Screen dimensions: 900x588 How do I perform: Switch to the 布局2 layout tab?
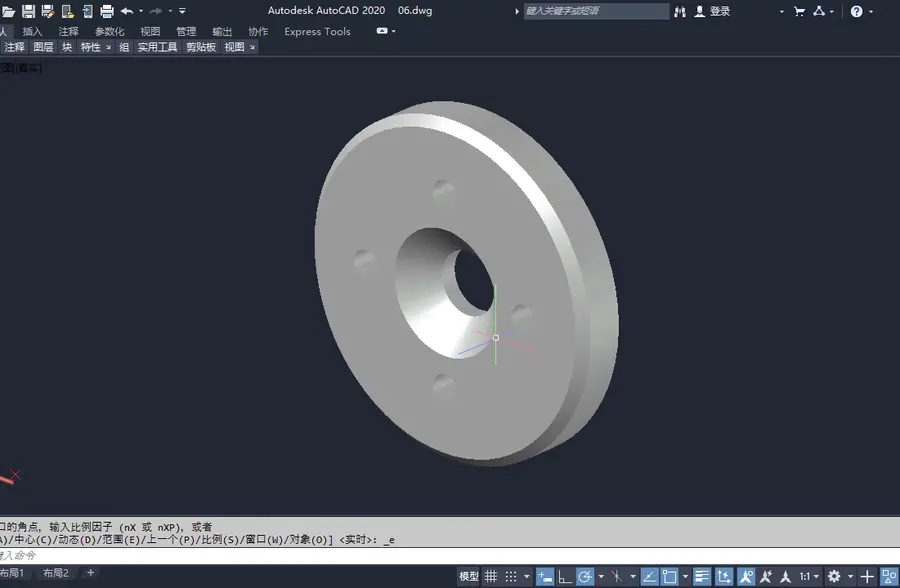point(56,573)
